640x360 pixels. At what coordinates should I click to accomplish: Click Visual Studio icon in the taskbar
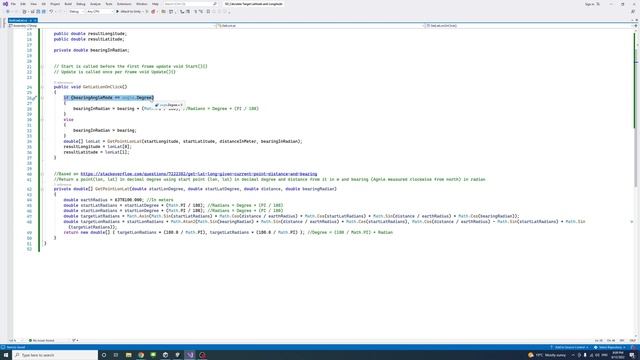coord(190,355)
